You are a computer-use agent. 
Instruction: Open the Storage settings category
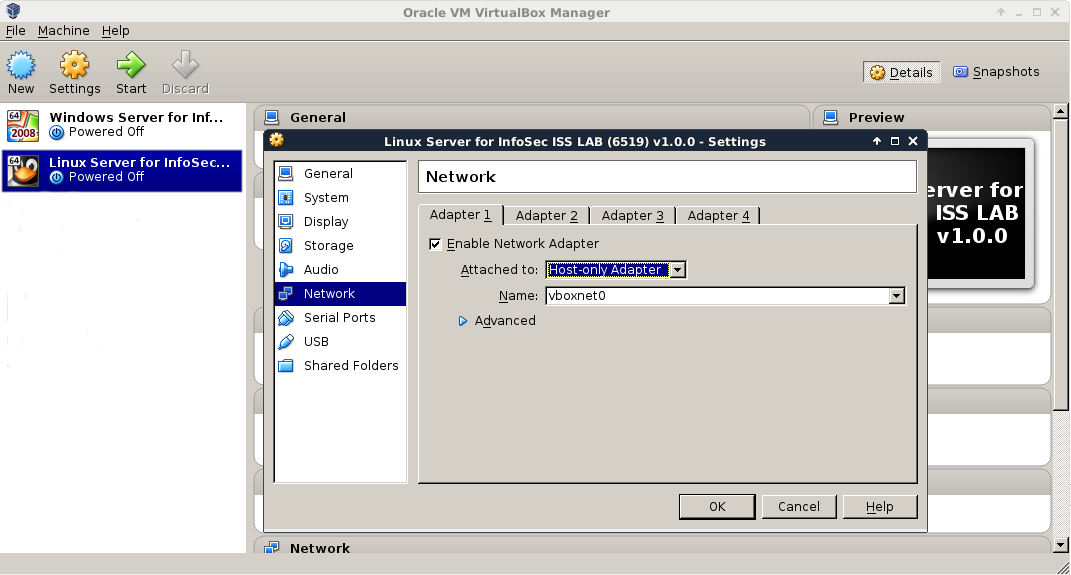tap(340, 245)
